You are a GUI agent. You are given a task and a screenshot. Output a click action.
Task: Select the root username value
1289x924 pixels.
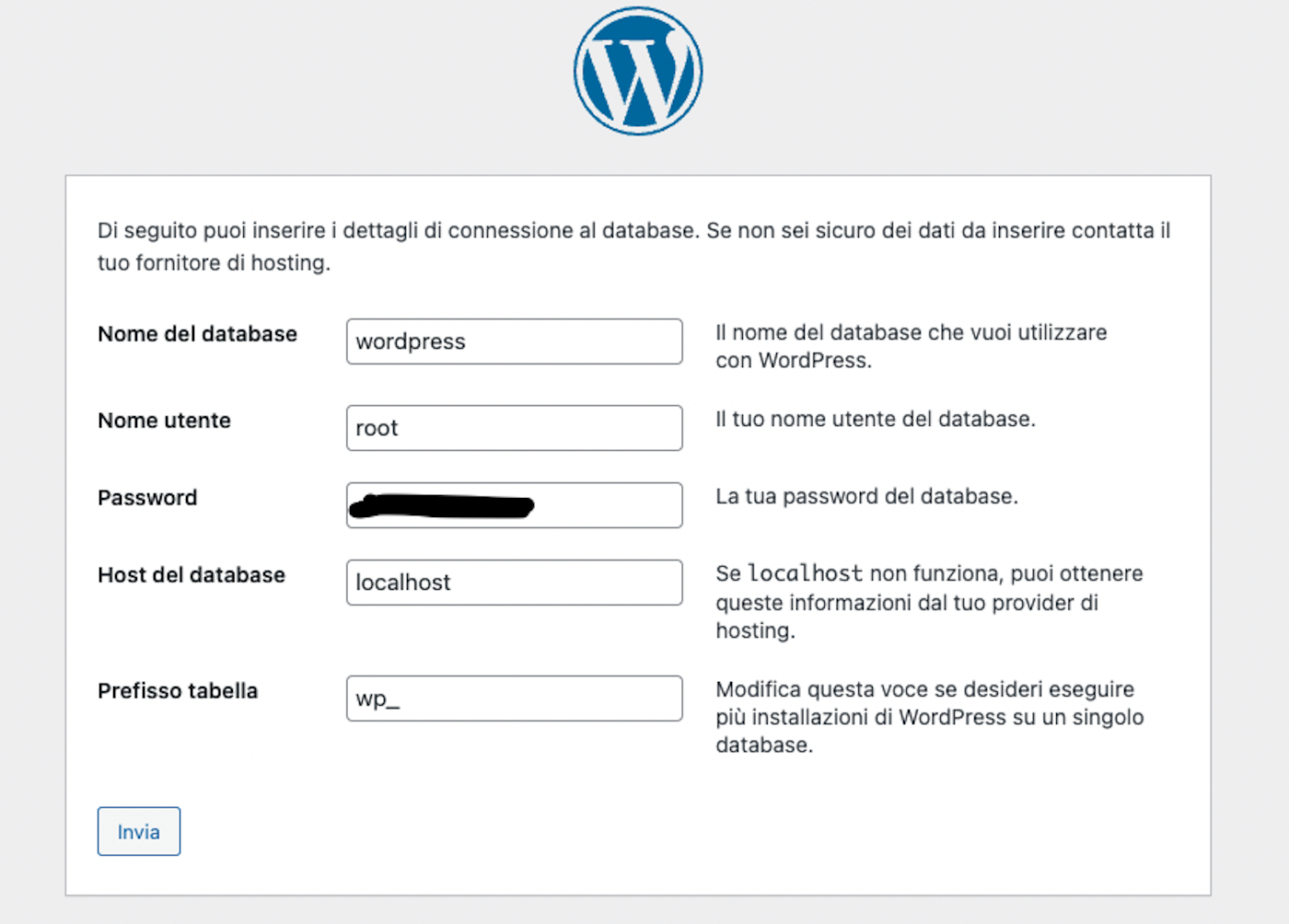click(x=377, y=428)
